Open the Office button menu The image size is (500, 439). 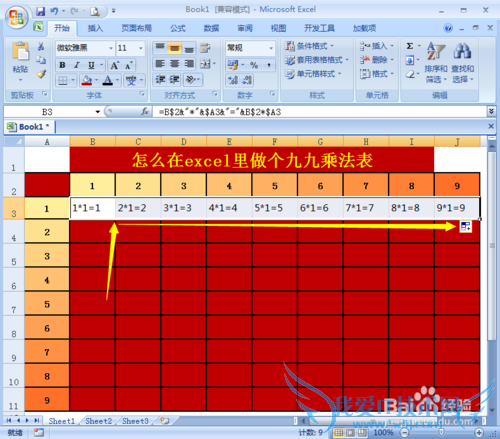pyautogui.click(x=16, y=17)
